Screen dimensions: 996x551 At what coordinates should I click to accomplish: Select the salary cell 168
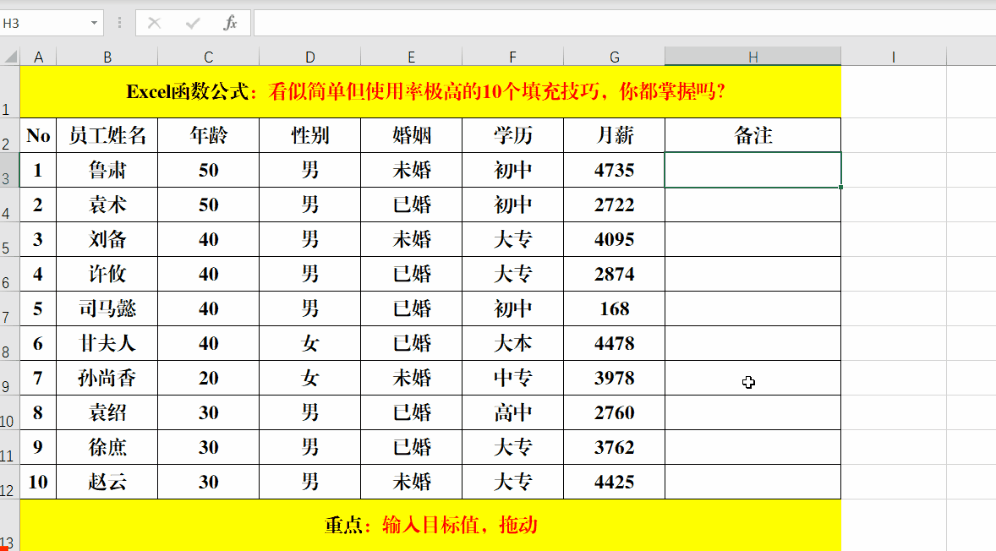click(614, 309)
